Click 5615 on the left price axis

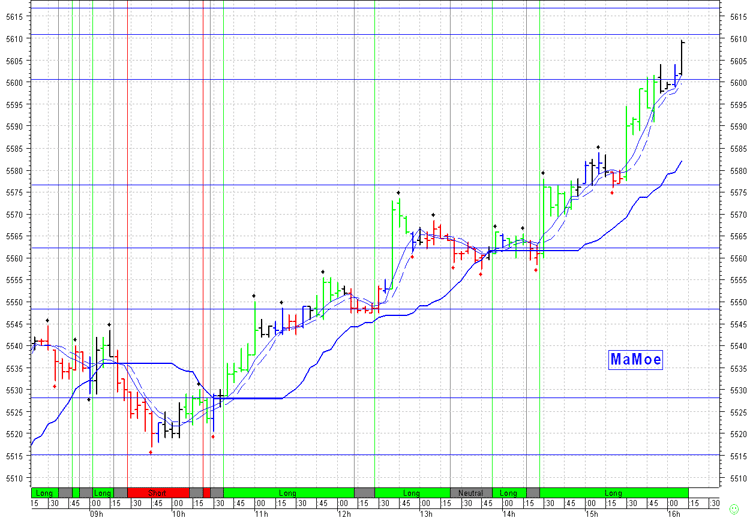[13, 17]
